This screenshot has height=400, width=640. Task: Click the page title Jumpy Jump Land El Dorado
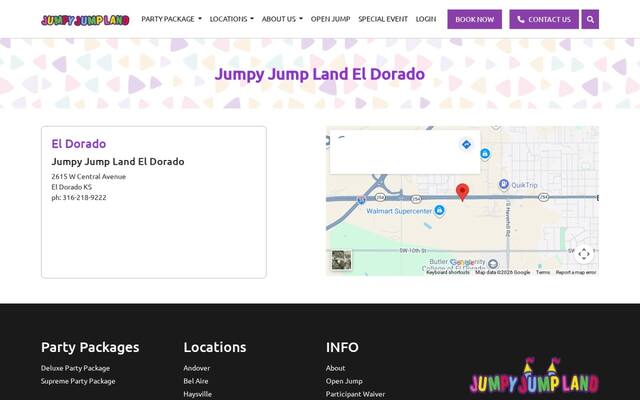[320, 74]
